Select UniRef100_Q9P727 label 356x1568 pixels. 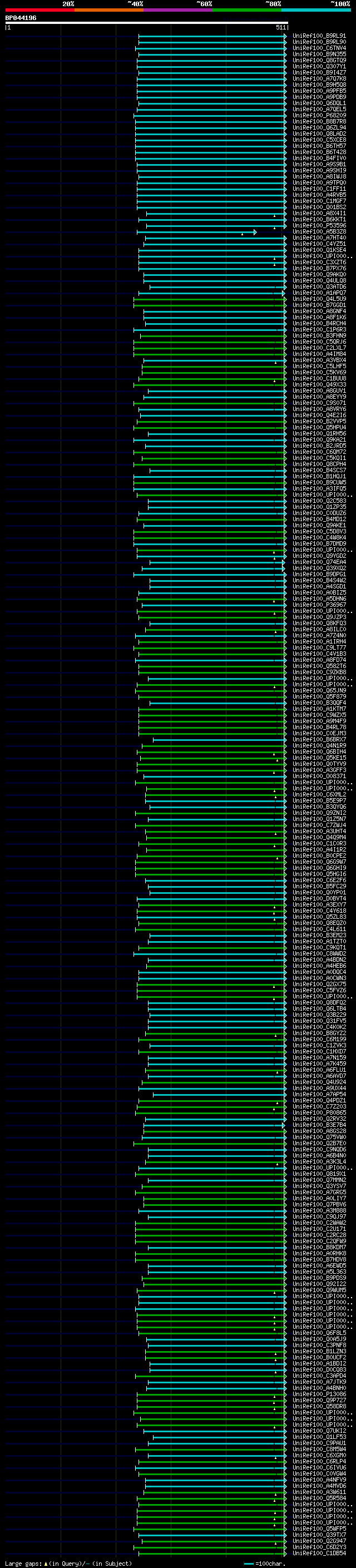(319, 1400)
